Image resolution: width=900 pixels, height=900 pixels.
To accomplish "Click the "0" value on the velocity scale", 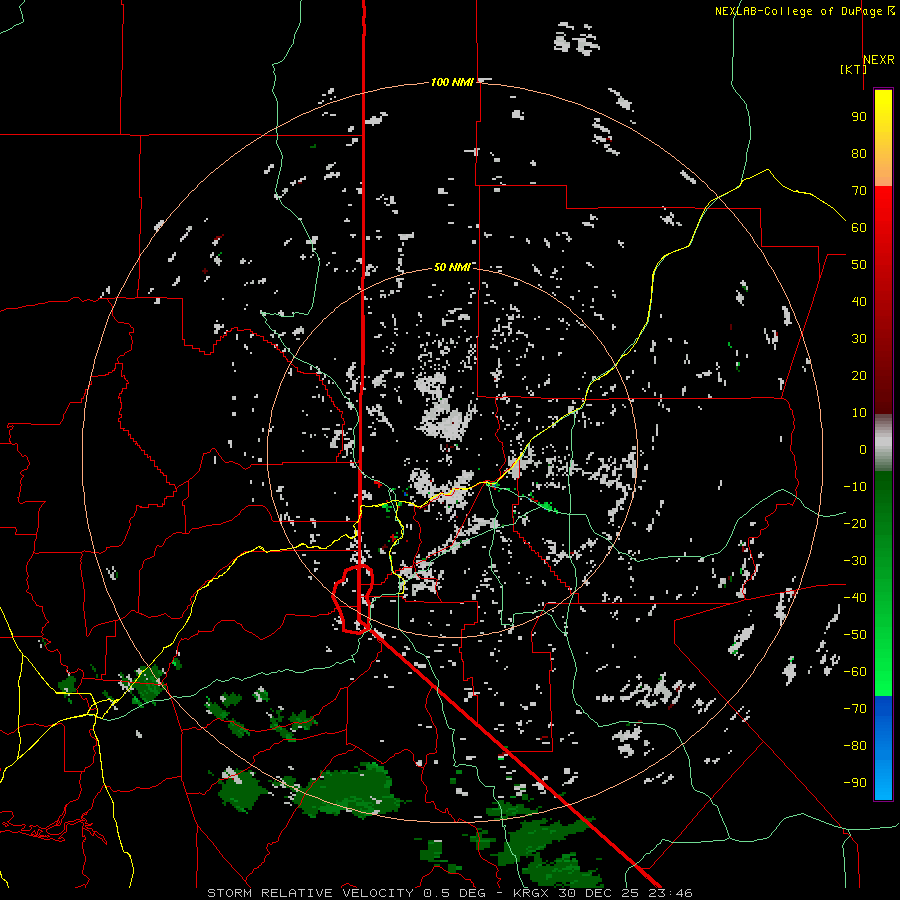I will tap(863, 449).
